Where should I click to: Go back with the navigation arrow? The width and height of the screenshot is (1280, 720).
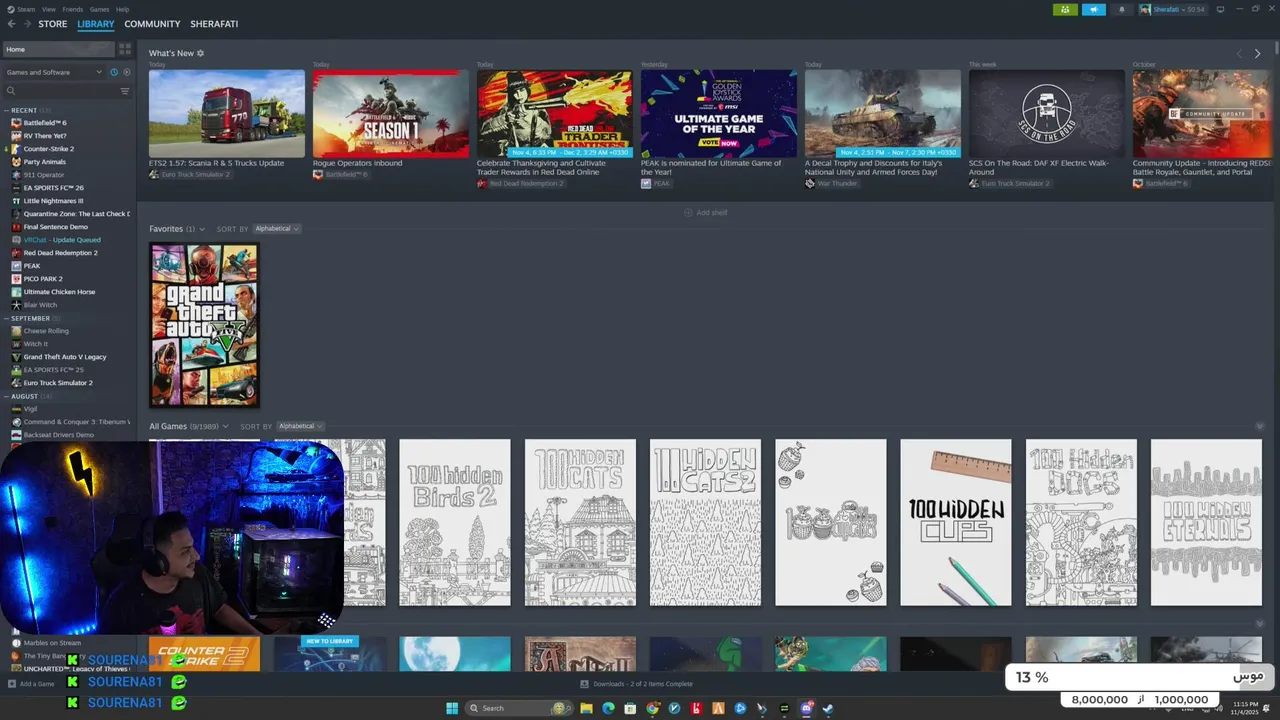tap(12, 24)
